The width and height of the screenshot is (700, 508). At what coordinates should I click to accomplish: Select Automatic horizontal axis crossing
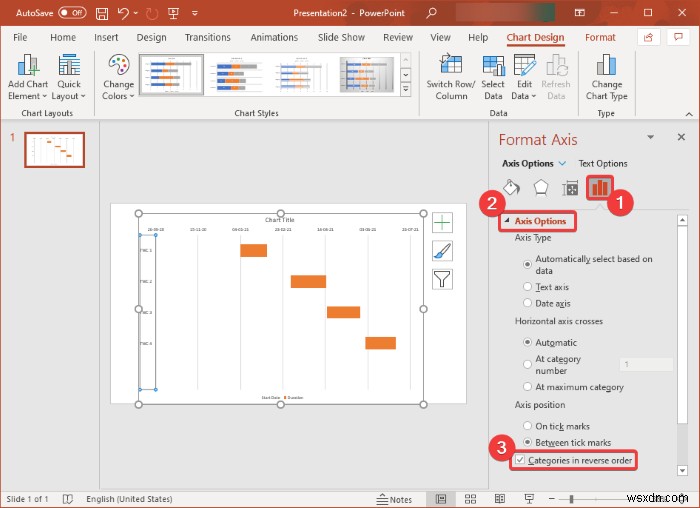coord(527,342)
